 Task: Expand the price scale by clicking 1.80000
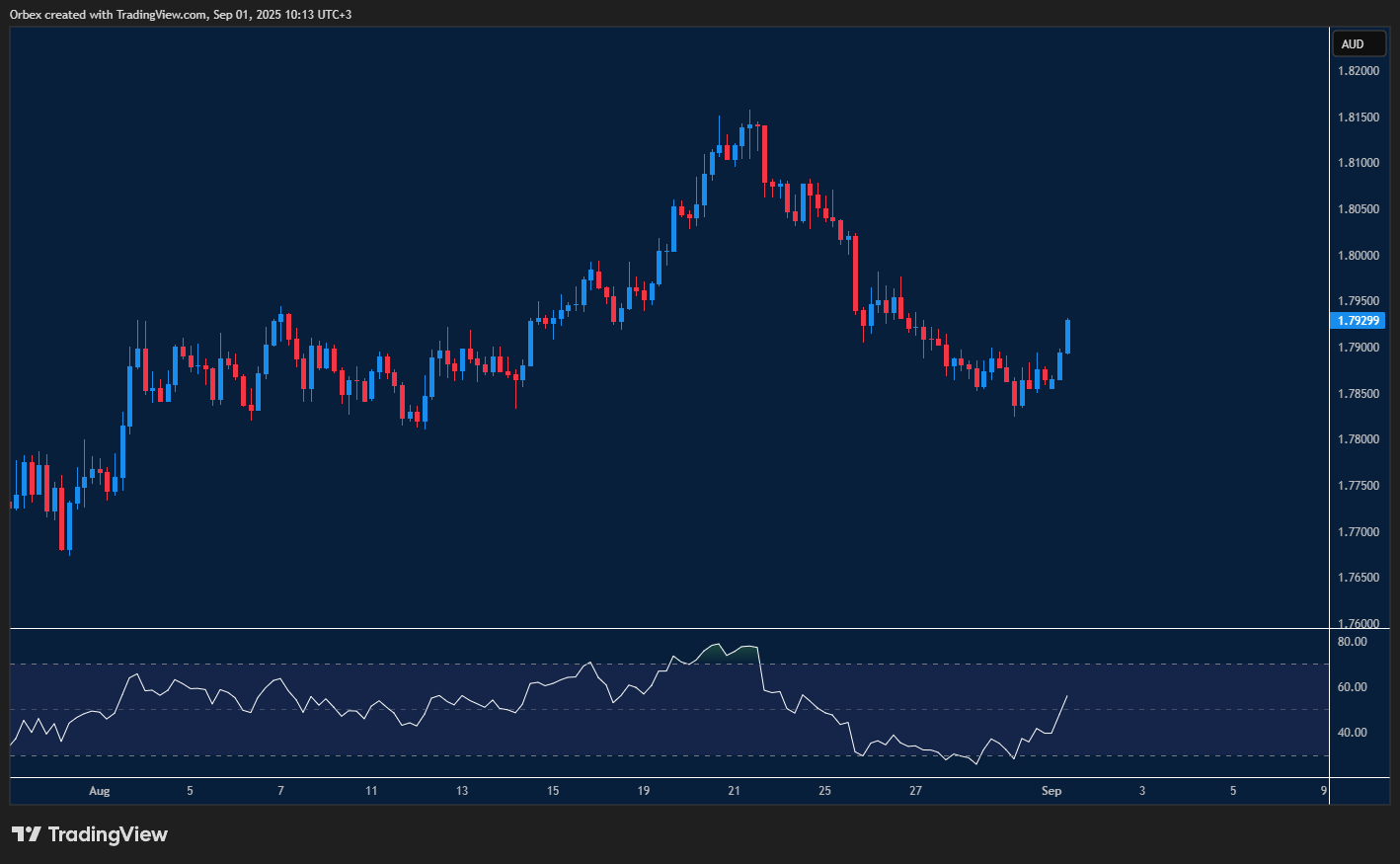pyautogui.click(x=1358, y=255)
